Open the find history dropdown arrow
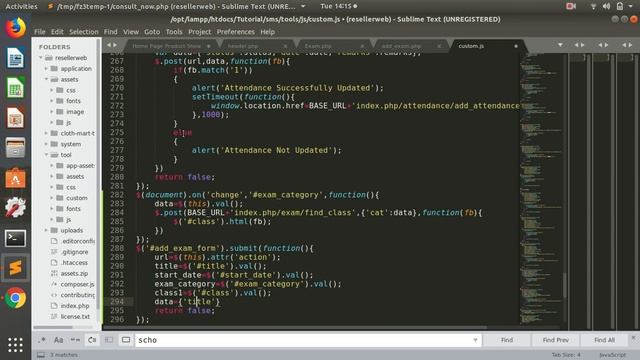The width and height of the screenshot is (640, 360). tap(475, 340)
